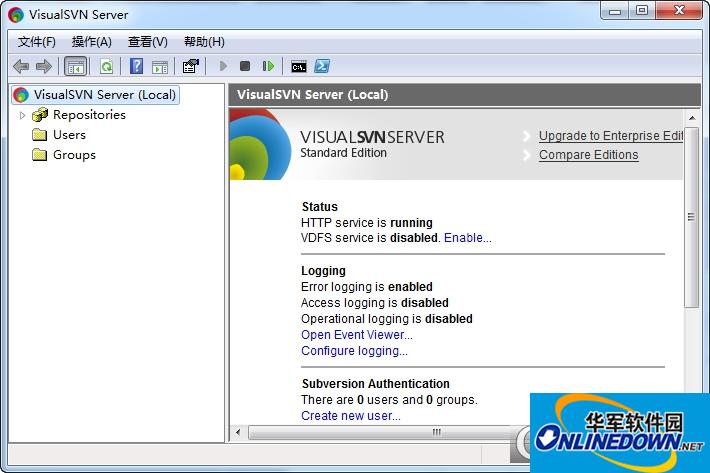This screenshot has height=473, width=710.
Task: Toggle the show/hide action pane button
Action: point(159,66)
